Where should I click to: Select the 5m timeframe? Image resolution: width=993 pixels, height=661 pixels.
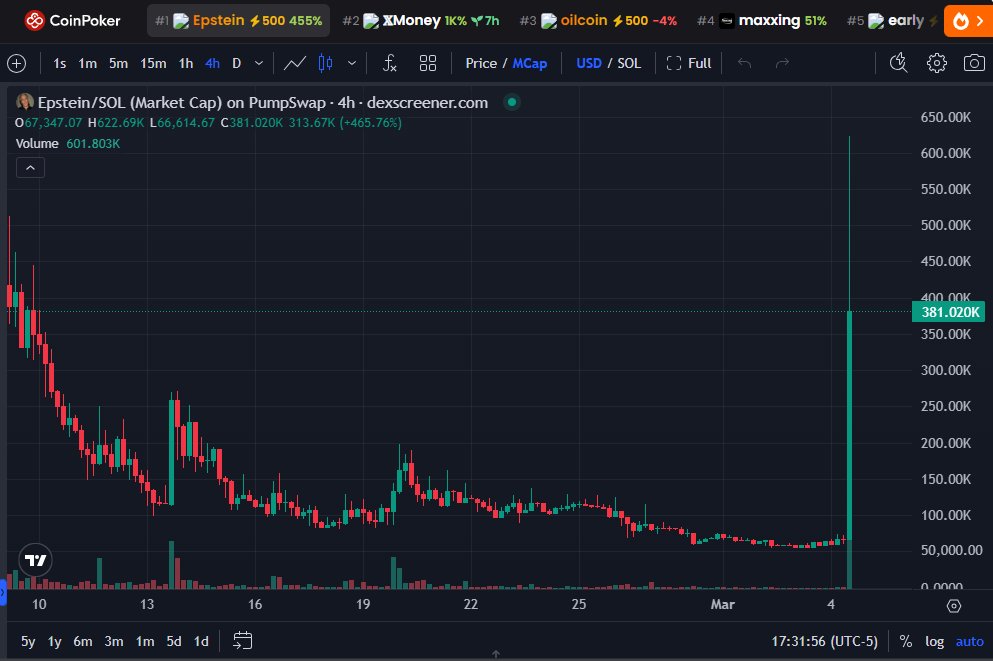pos(118,63)
